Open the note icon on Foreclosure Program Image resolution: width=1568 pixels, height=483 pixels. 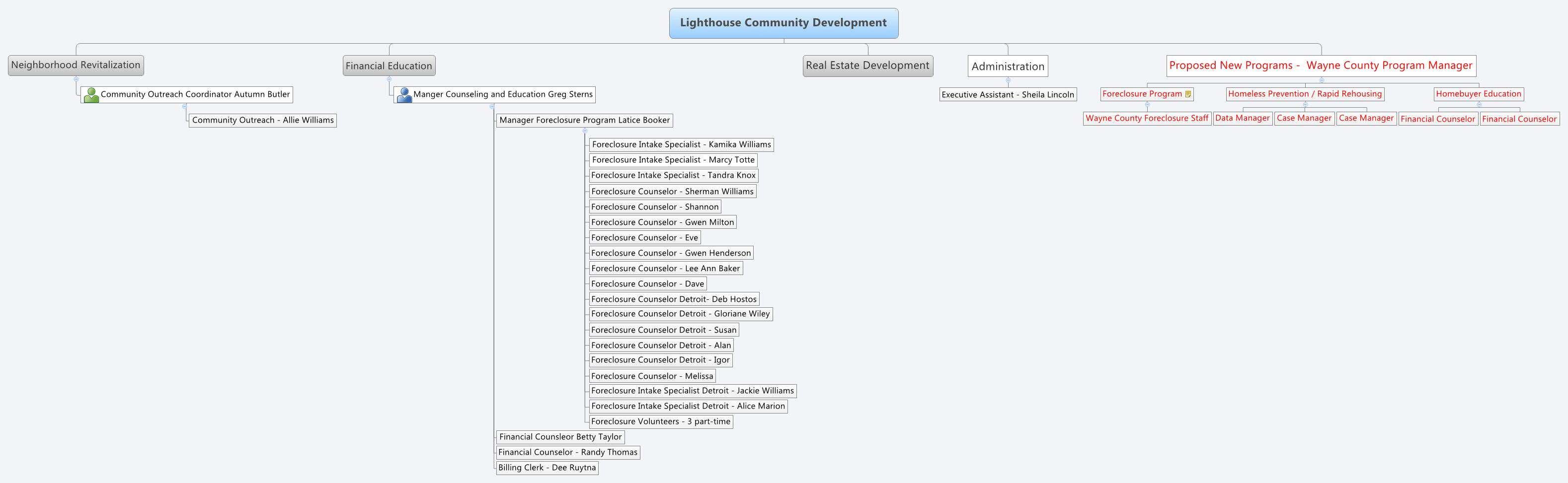pos(1187,94)
